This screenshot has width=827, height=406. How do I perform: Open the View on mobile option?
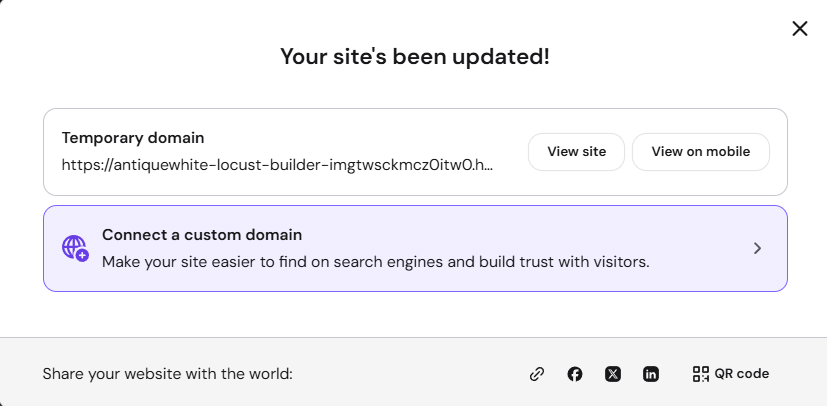point(700,152)
